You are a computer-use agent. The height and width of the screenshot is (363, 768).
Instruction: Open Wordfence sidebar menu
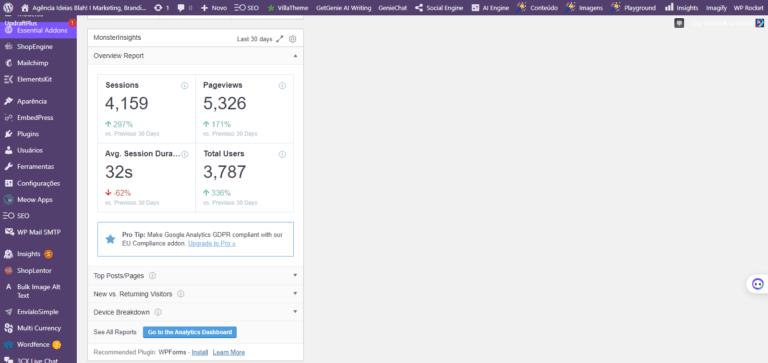tap(38, 344)
